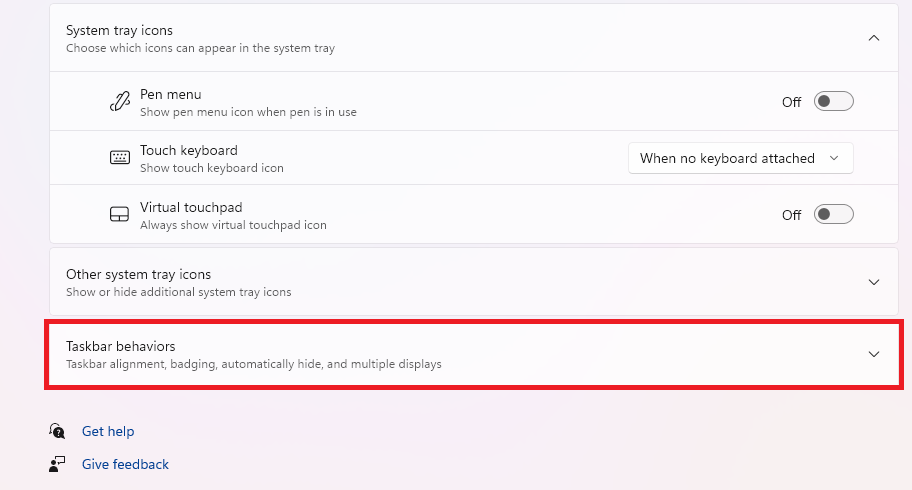
Task: Collapse the System tray icons section
Action: (x=874, y=38)
